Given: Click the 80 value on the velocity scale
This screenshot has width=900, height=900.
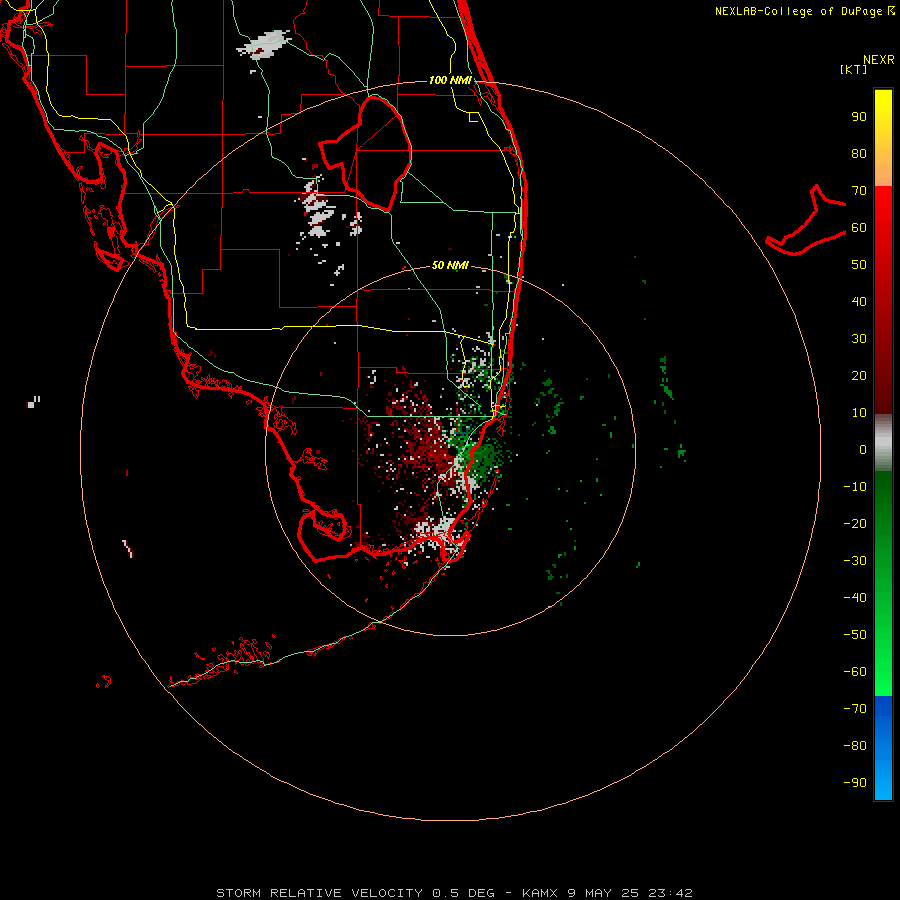Looking at the screenshot, I should (x=859, y=154).
